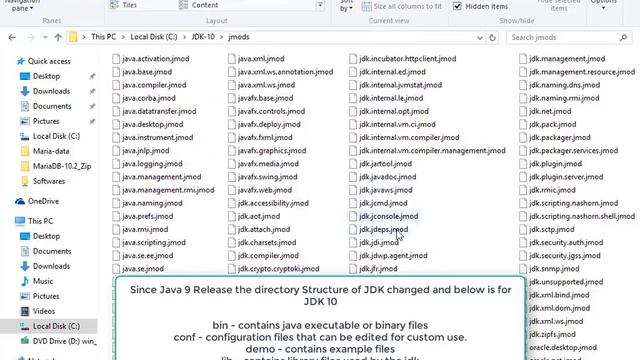Select jdk.incubator.httpclient.jmod file icon
This screenshot has width=640, height=360.
(x=353, y=59)
